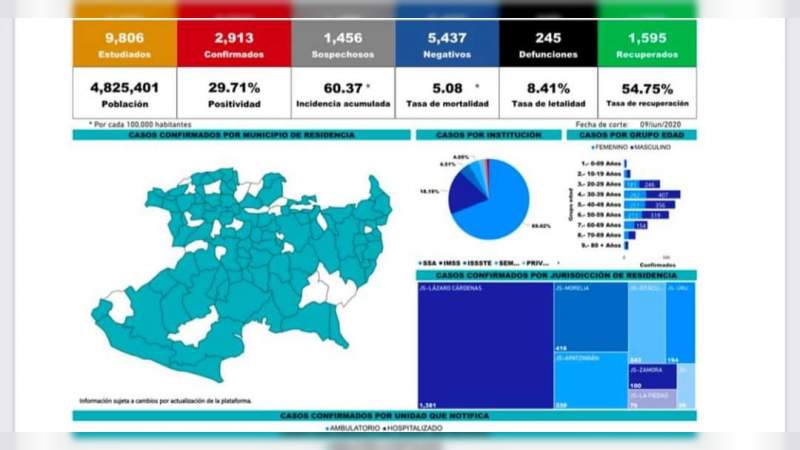Click the Michoacán municipalities map
The width and height of the screenshot is (800, 450).
(x=242, y=273)
